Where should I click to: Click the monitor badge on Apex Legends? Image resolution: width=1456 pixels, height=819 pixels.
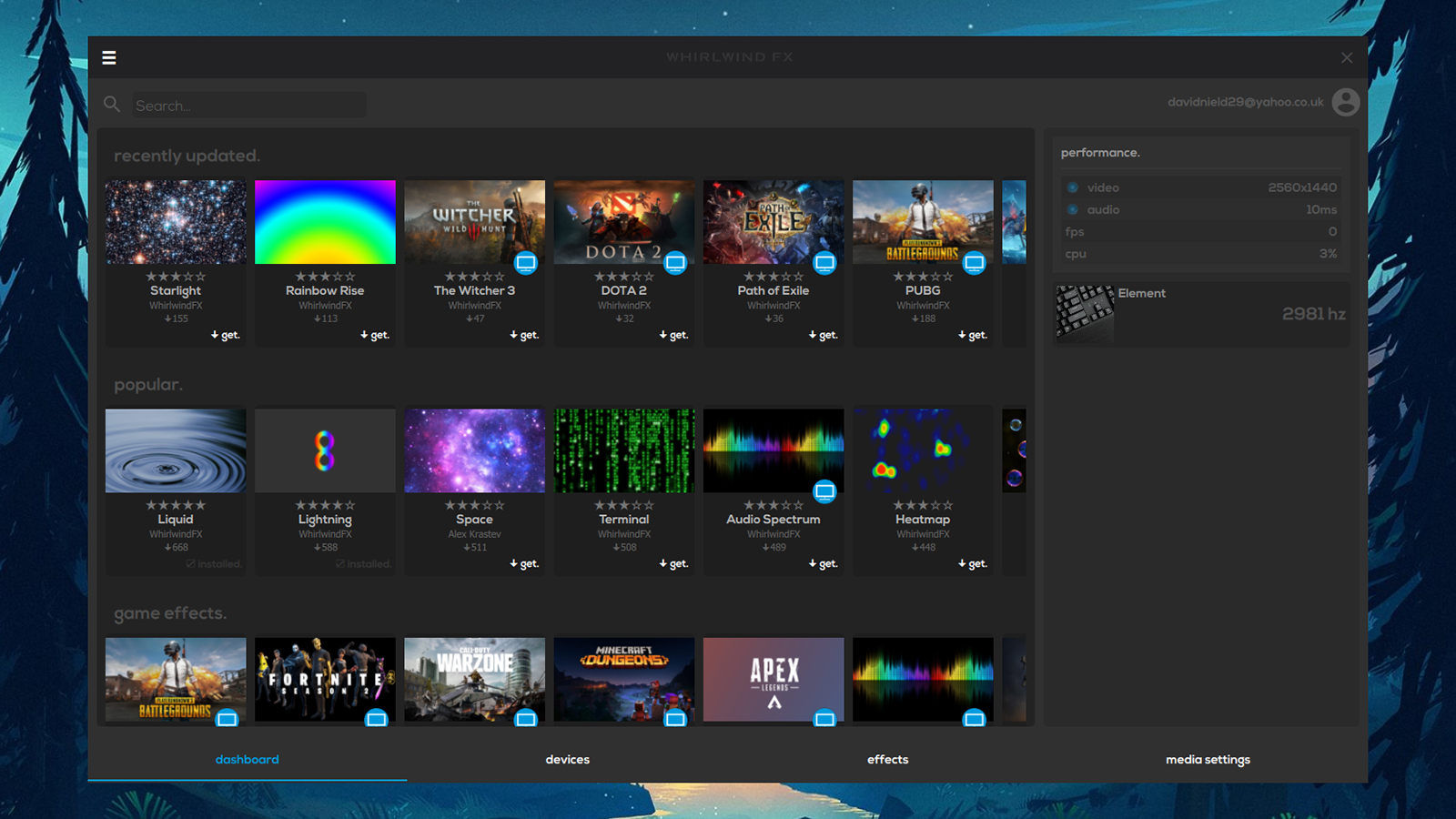click(824, 718)
